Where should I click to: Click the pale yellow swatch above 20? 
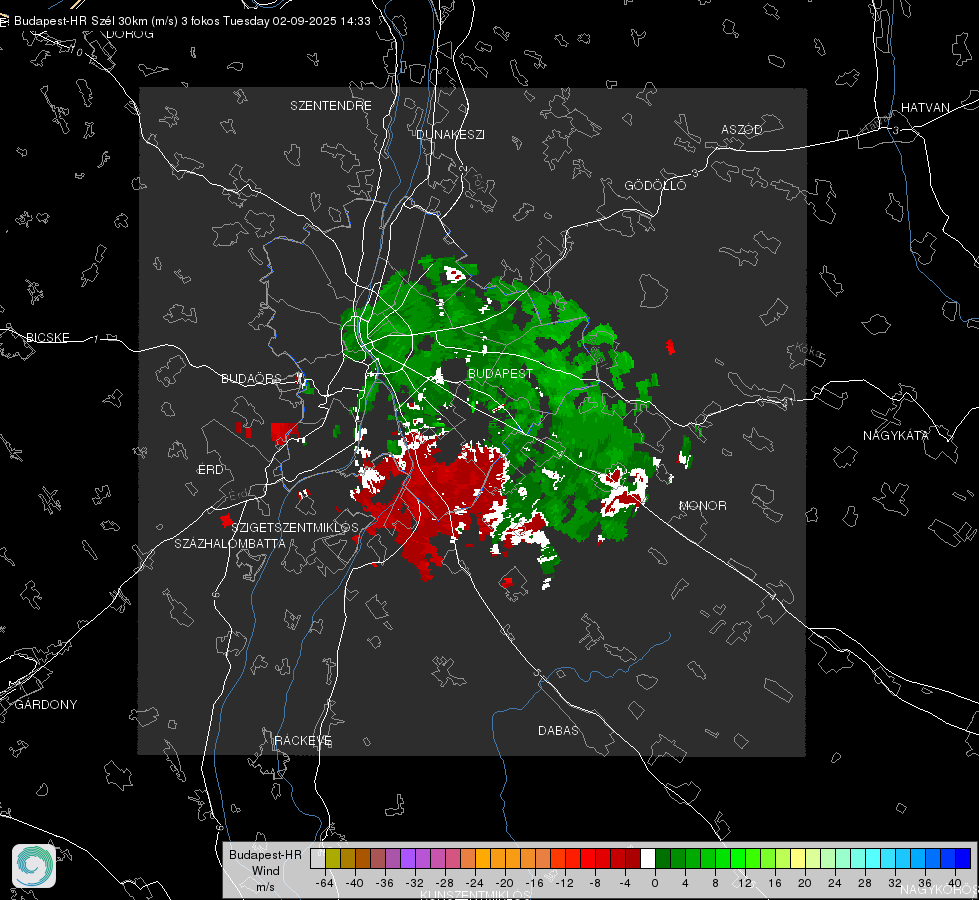pyautogui.click(x=798, y=859)
